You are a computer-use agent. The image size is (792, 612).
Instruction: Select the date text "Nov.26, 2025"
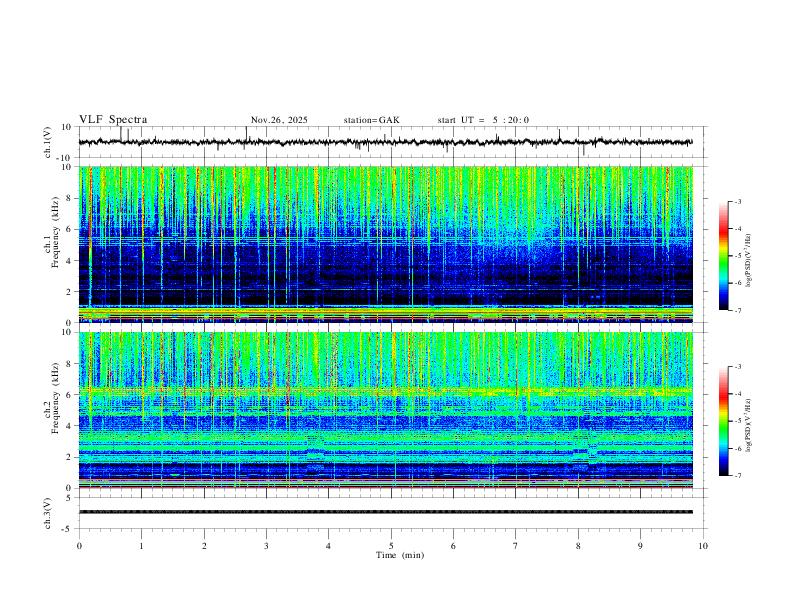click(279, 120)
